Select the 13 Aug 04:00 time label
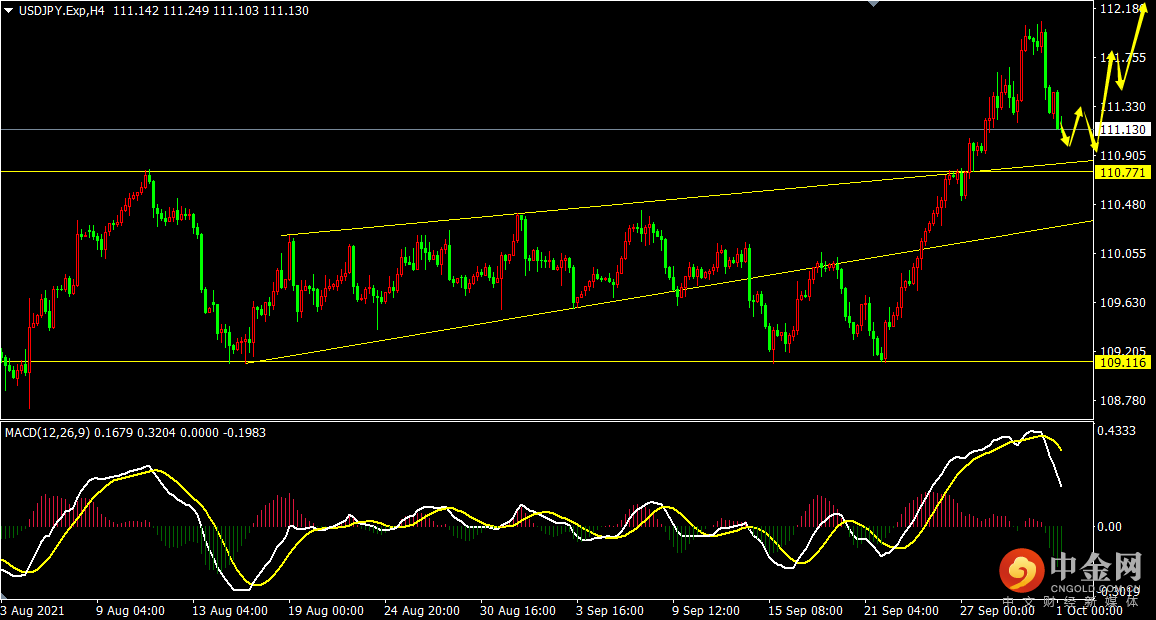The width and height of the screenshot is (1156, 620). (x=230, y=610)
